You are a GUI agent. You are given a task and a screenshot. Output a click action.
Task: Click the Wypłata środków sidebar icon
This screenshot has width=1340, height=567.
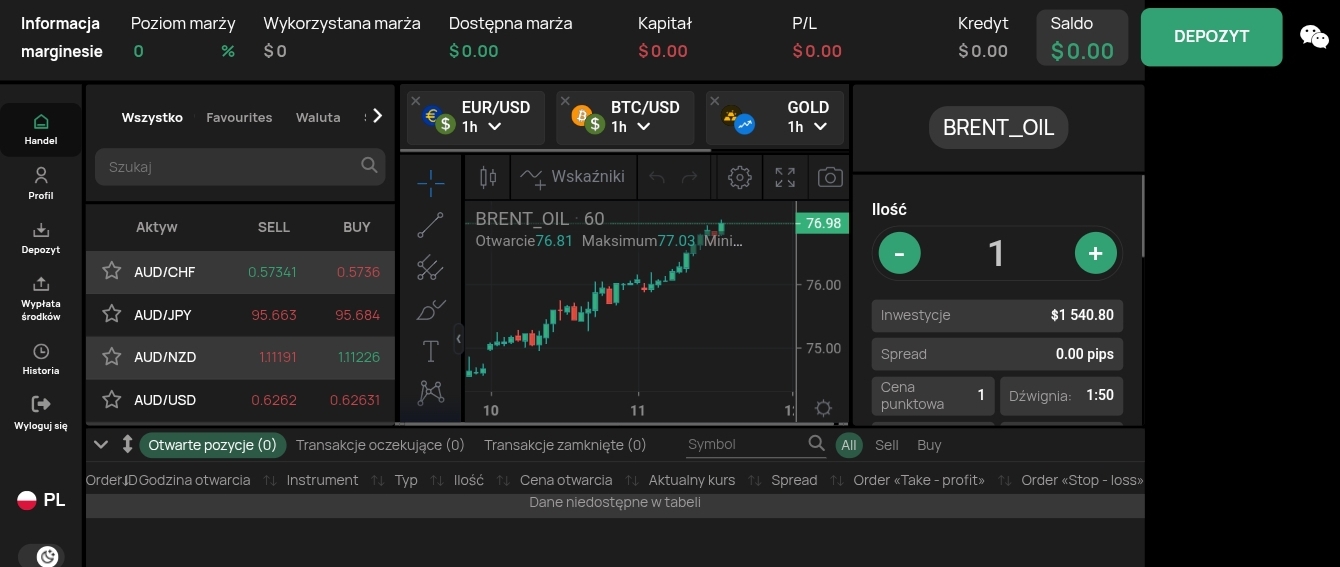click(x=41, y=297)
